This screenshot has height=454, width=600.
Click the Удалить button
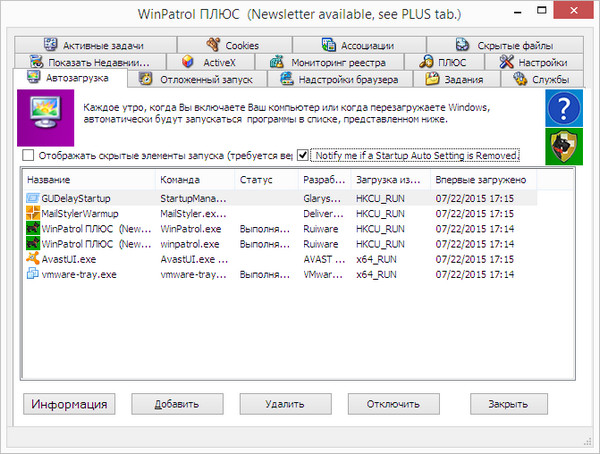[285, 404]
